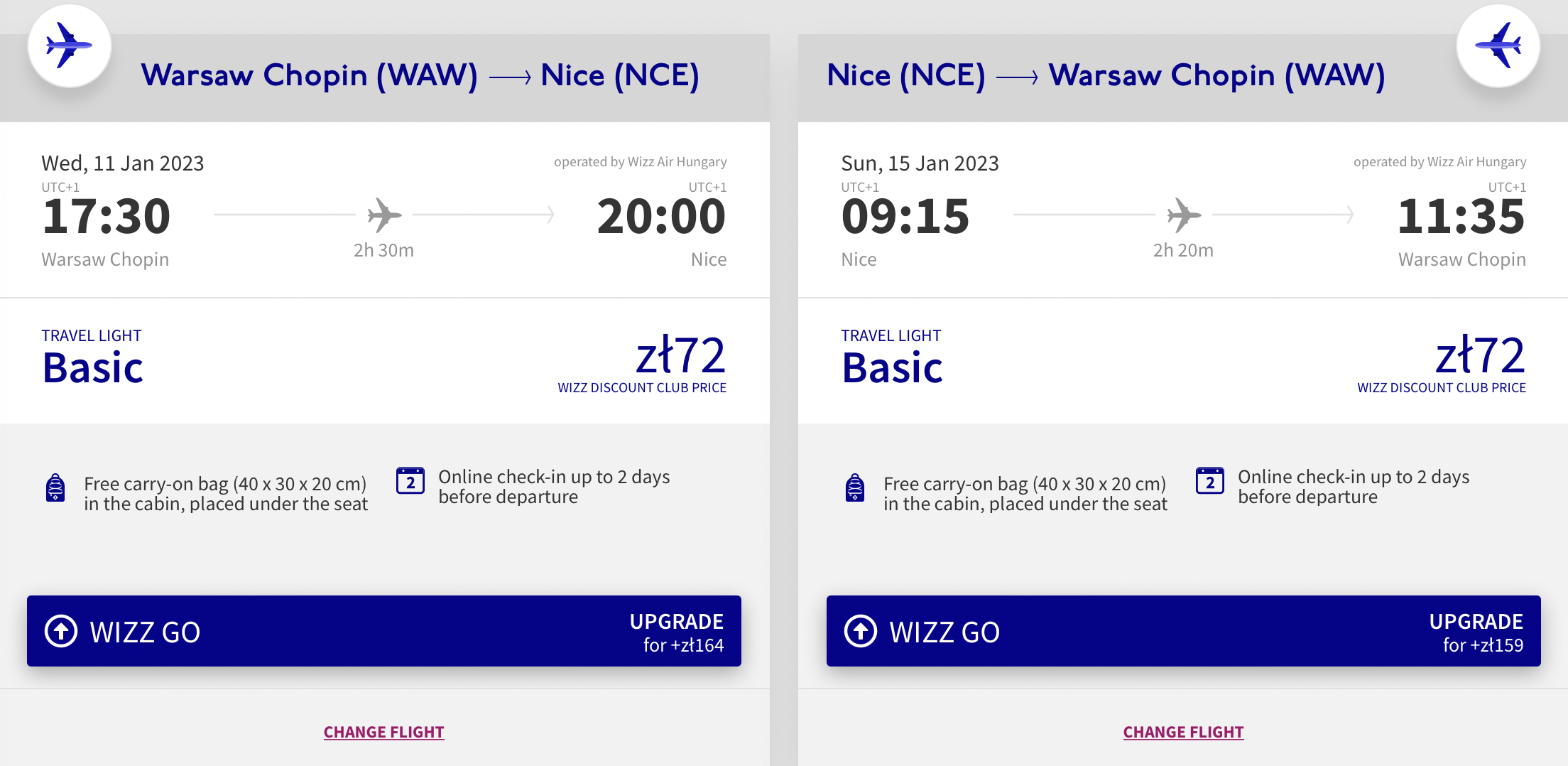Click the outbound zł72 Wizz Discount Club price
Image resolution: width=1568 pixels, height=766 pixels.
click(680, 356)
